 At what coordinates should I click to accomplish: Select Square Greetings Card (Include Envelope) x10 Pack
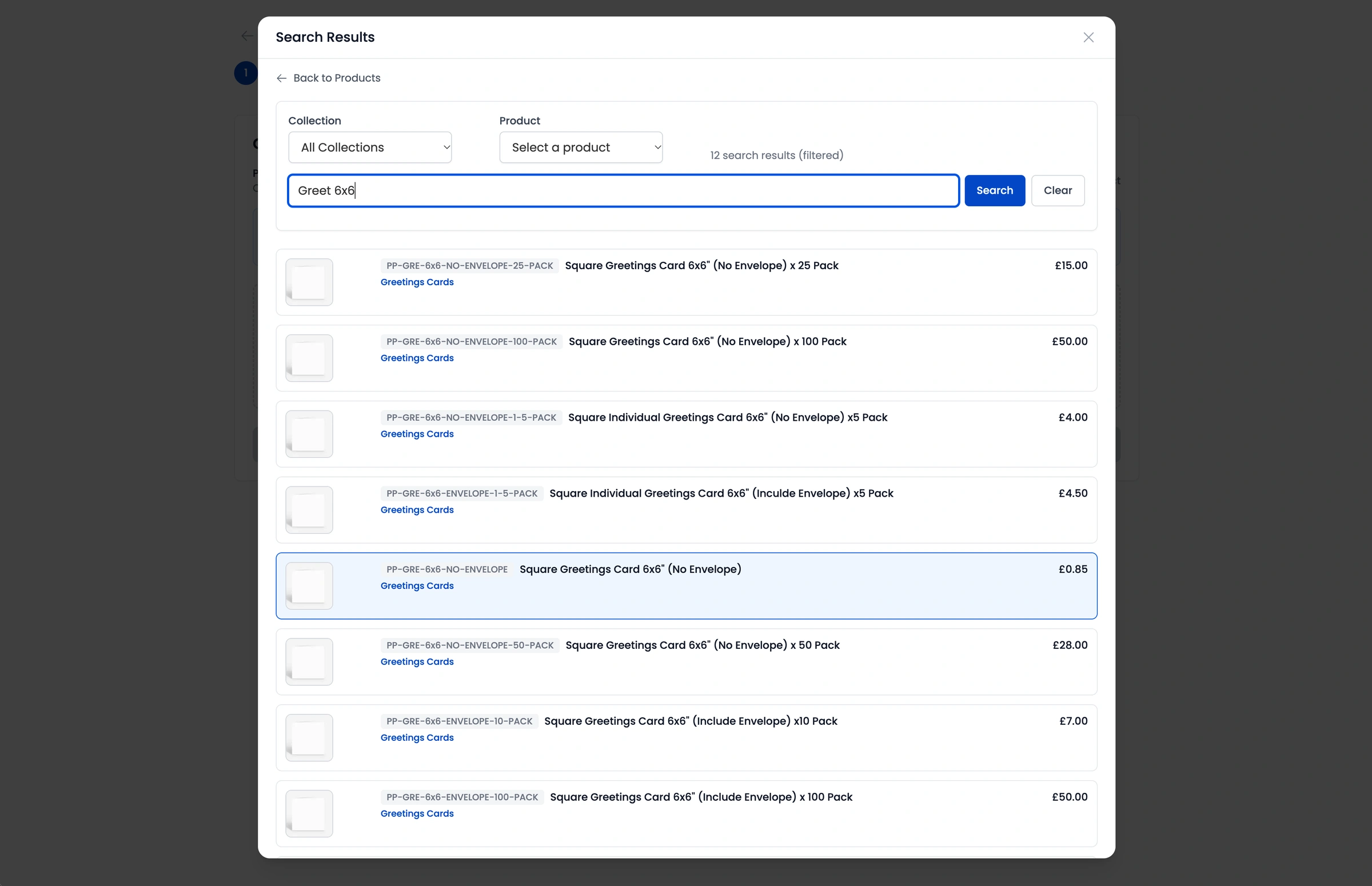pyautogui.click(x=691, y=721)
